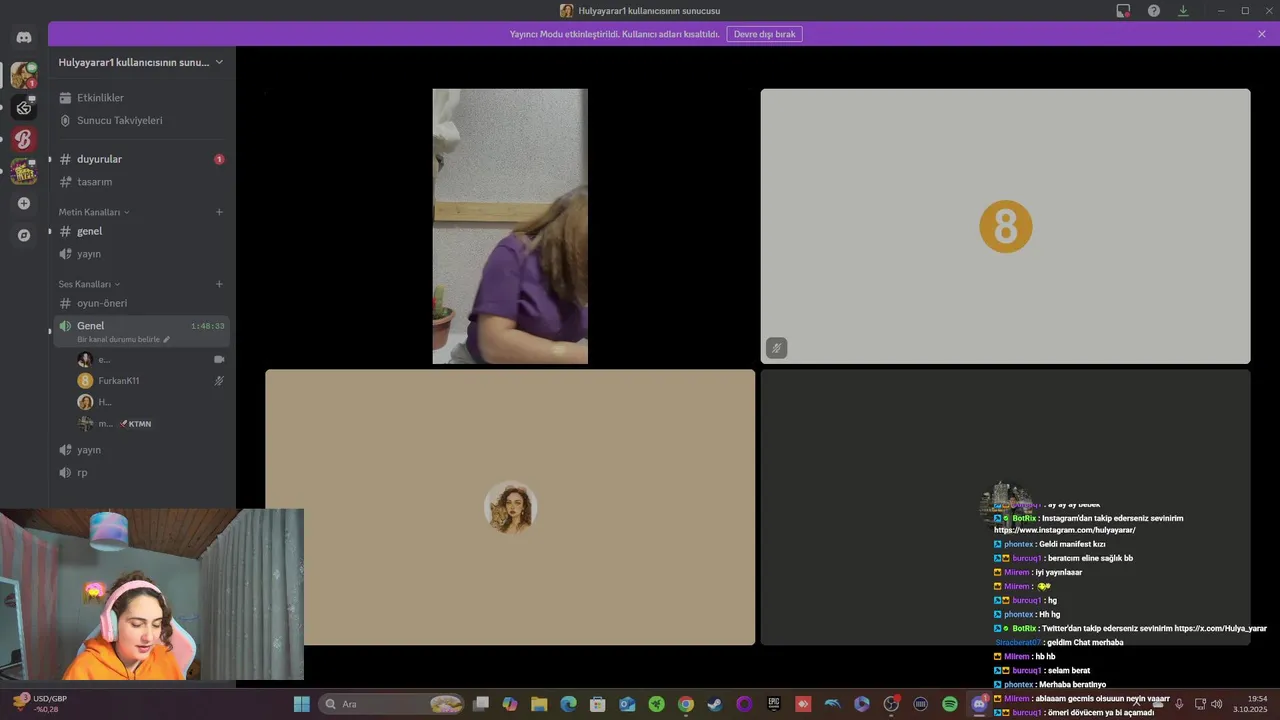The width and height of the screenshot is (1280, 720).
Task: Open Spotify from taskbar
Action: (950, 704)
